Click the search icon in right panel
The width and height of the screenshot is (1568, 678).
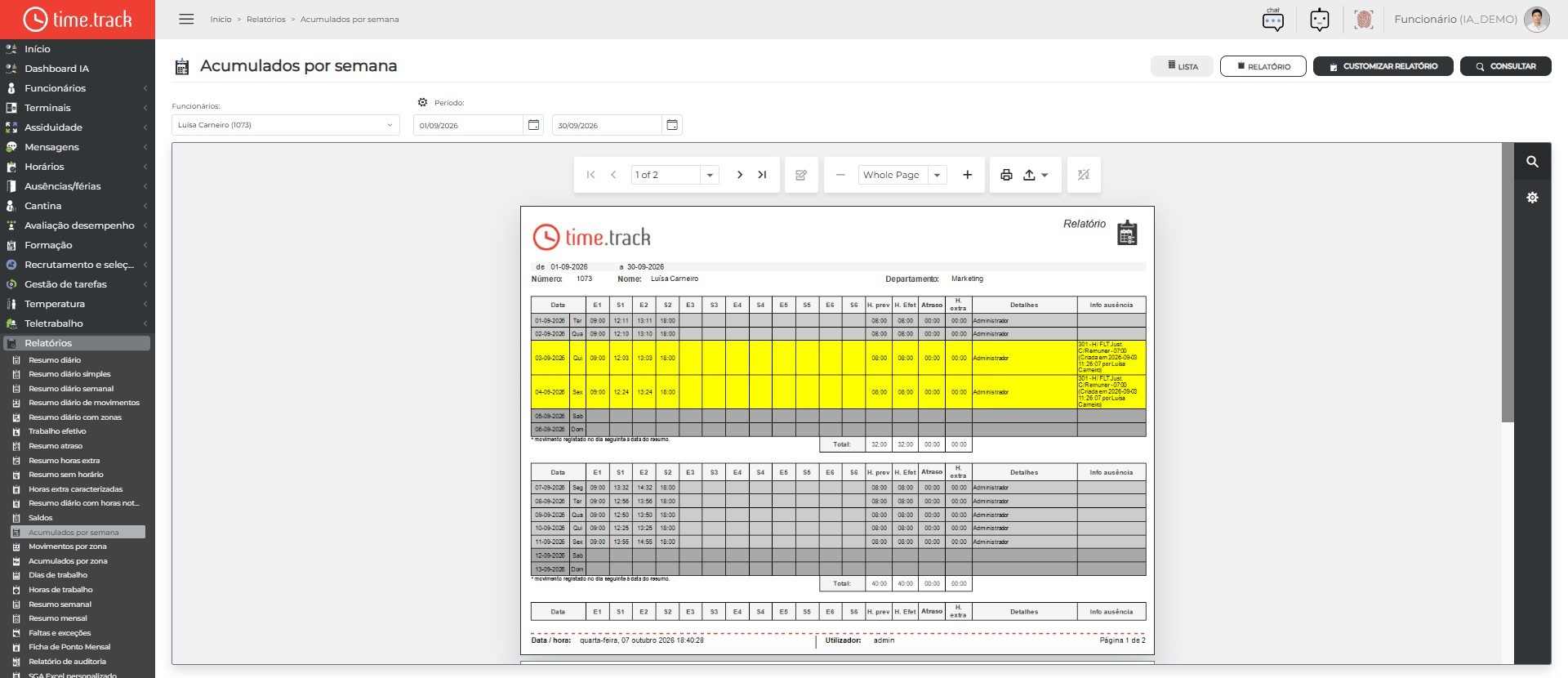(x=1532, y=162)
